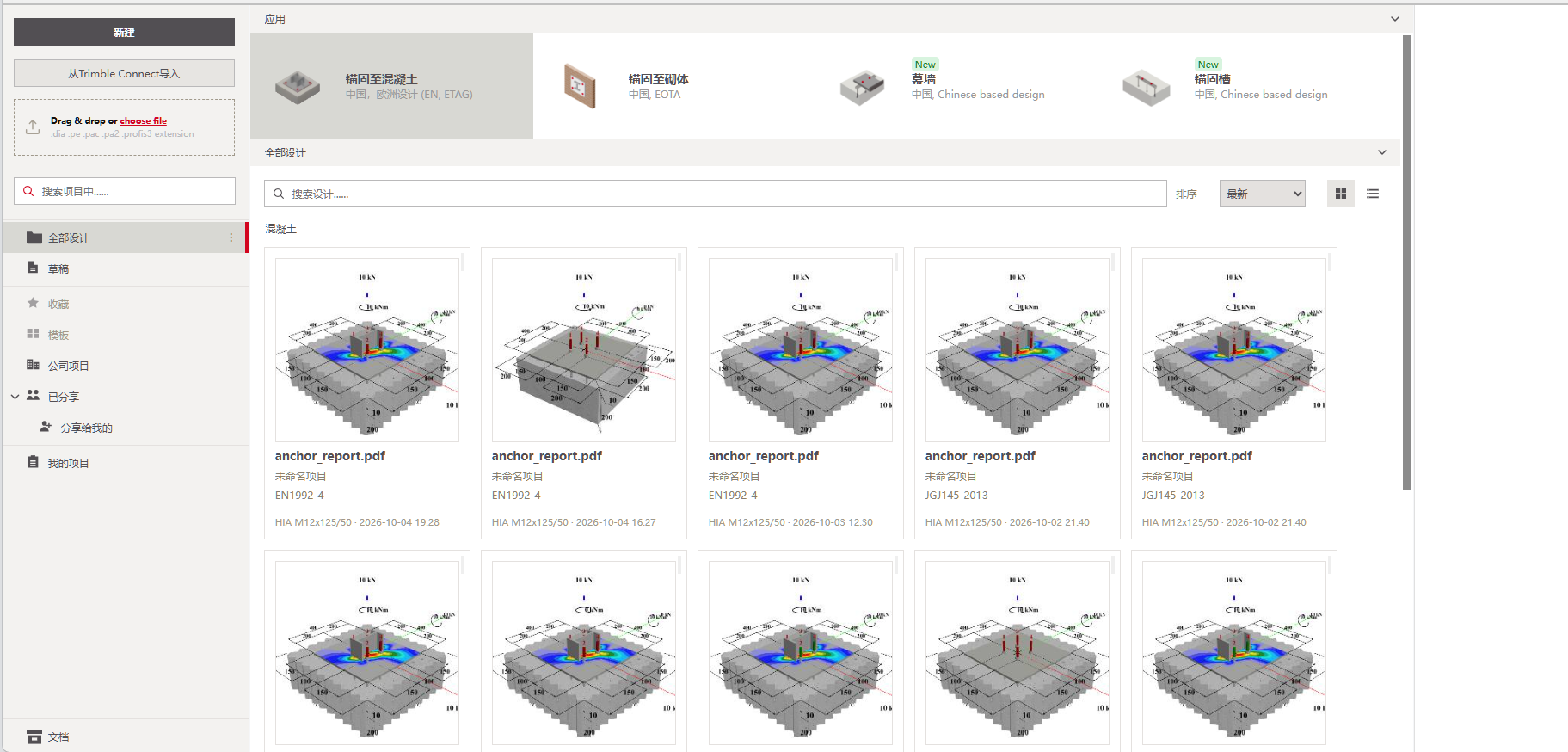Focus the 搜索项目中 search field
The image size is (1568, 752).
click(125, 191)
